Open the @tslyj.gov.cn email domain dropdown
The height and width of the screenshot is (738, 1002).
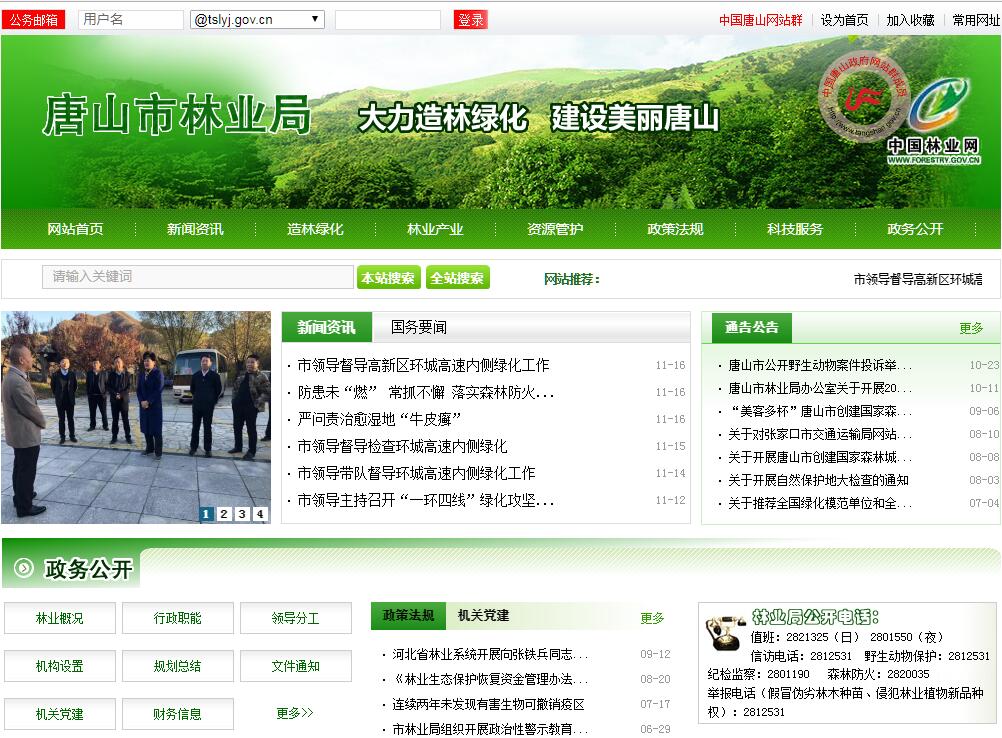[257, 20]
